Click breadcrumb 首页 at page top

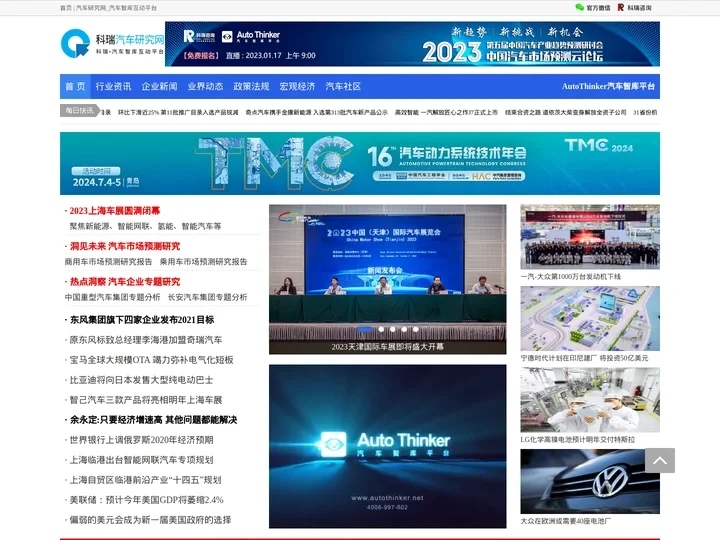[66, 8]
